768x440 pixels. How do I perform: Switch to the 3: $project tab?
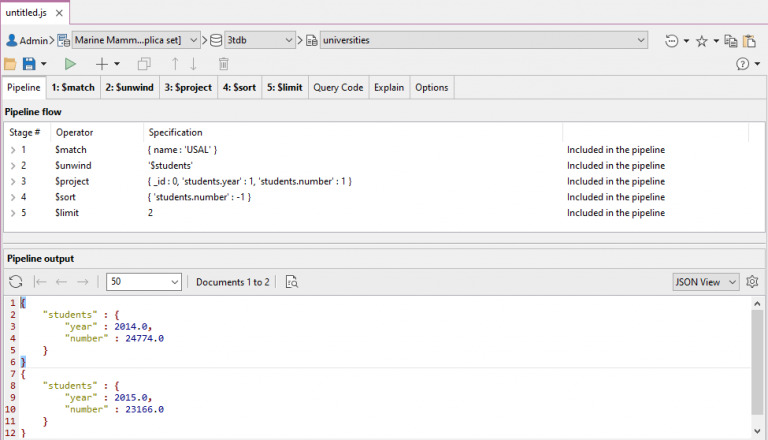[x=188, y=87]
